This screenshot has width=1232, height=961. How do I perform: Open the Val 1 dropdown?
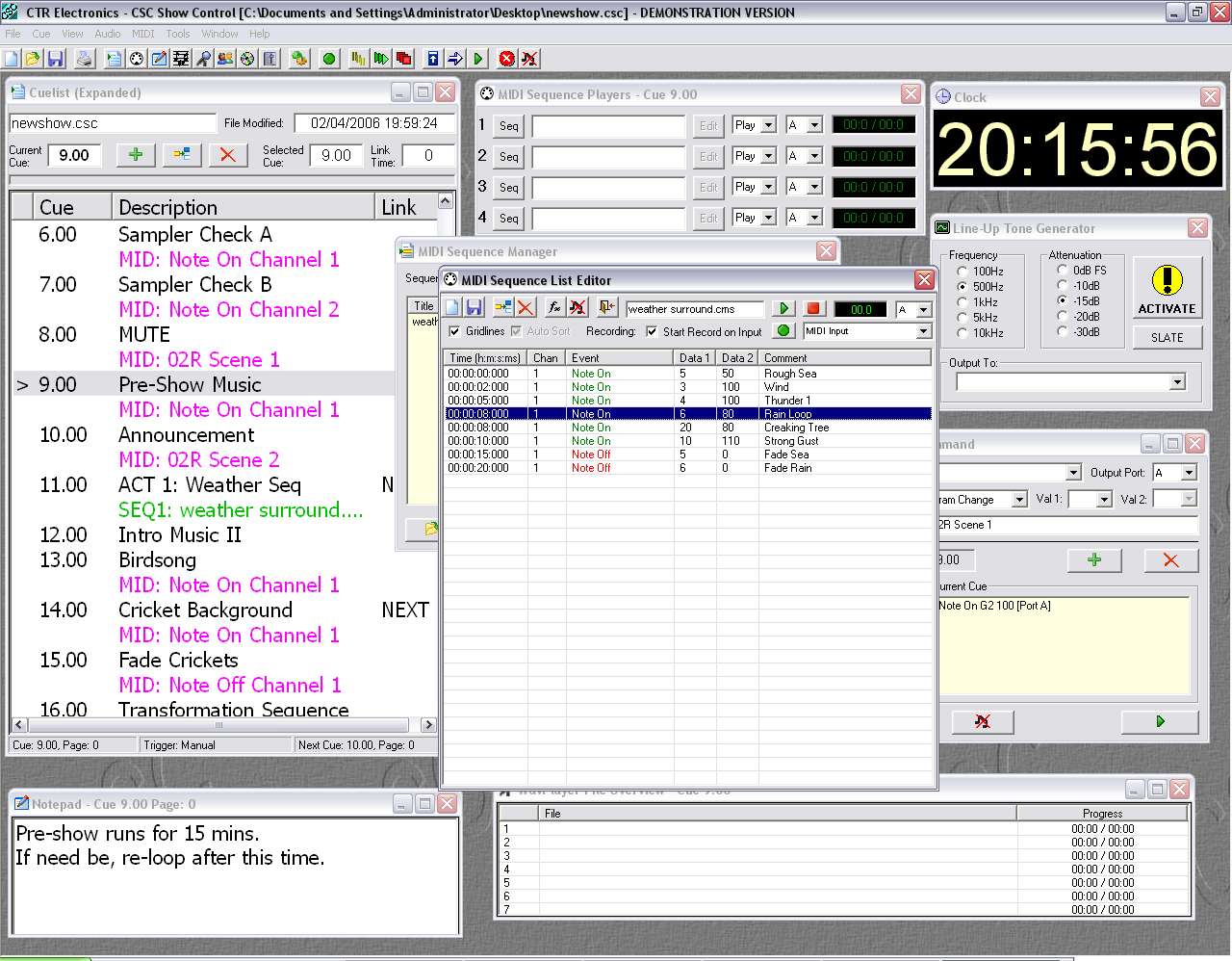(x=1104, y=499)
